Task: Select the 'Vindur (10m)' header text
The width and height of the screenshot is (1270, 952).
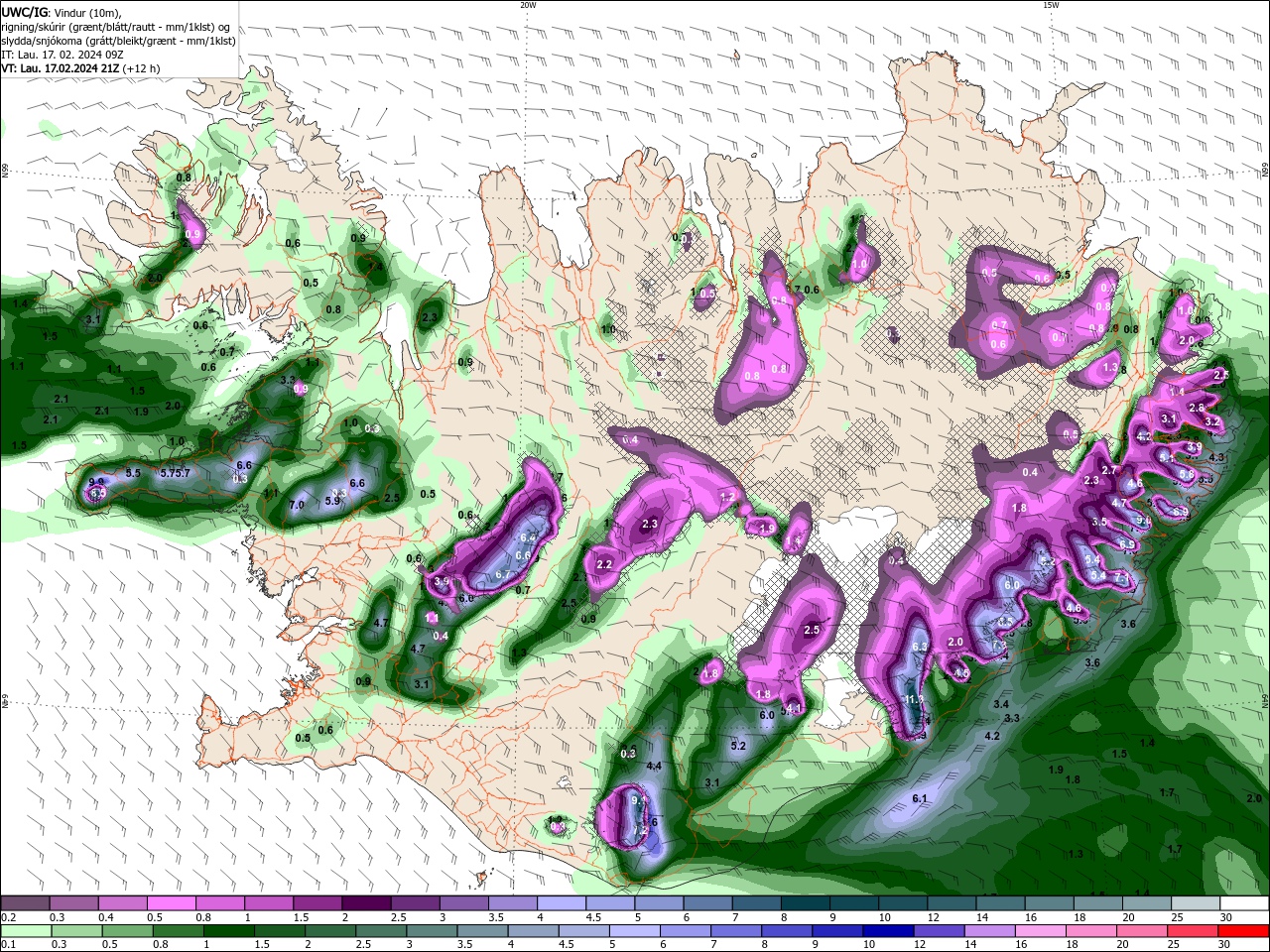Action: (84, 12)
